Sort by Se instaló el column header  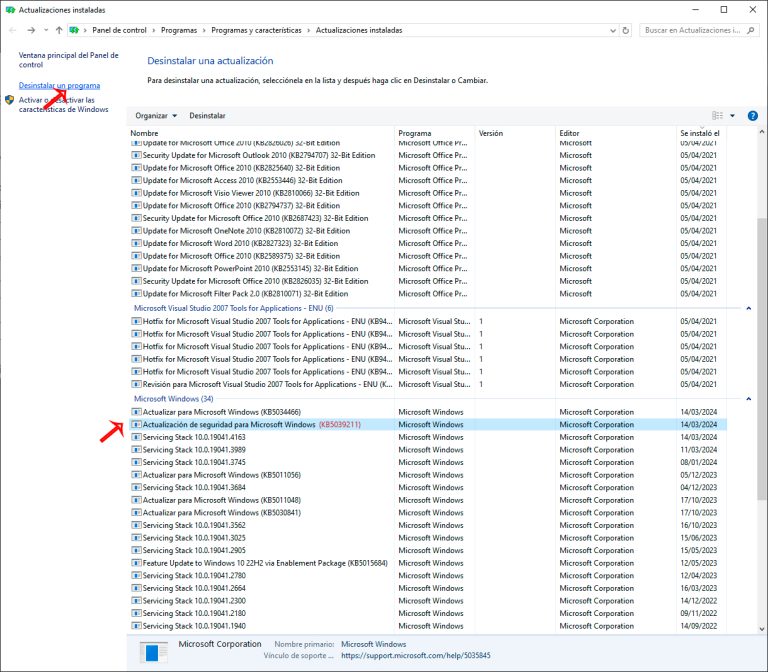click(699, 133)
